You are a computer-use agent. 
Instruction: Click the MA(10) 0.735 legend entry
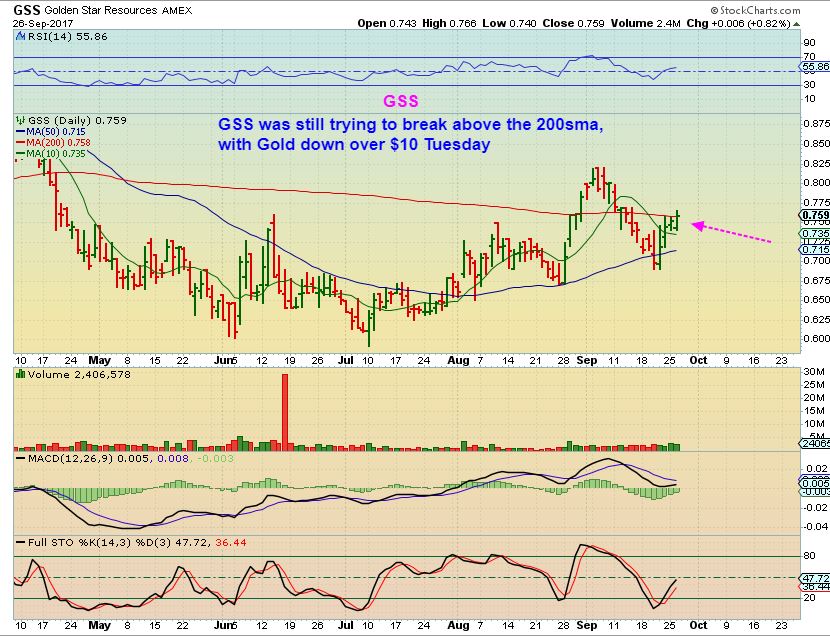[51, 153]
